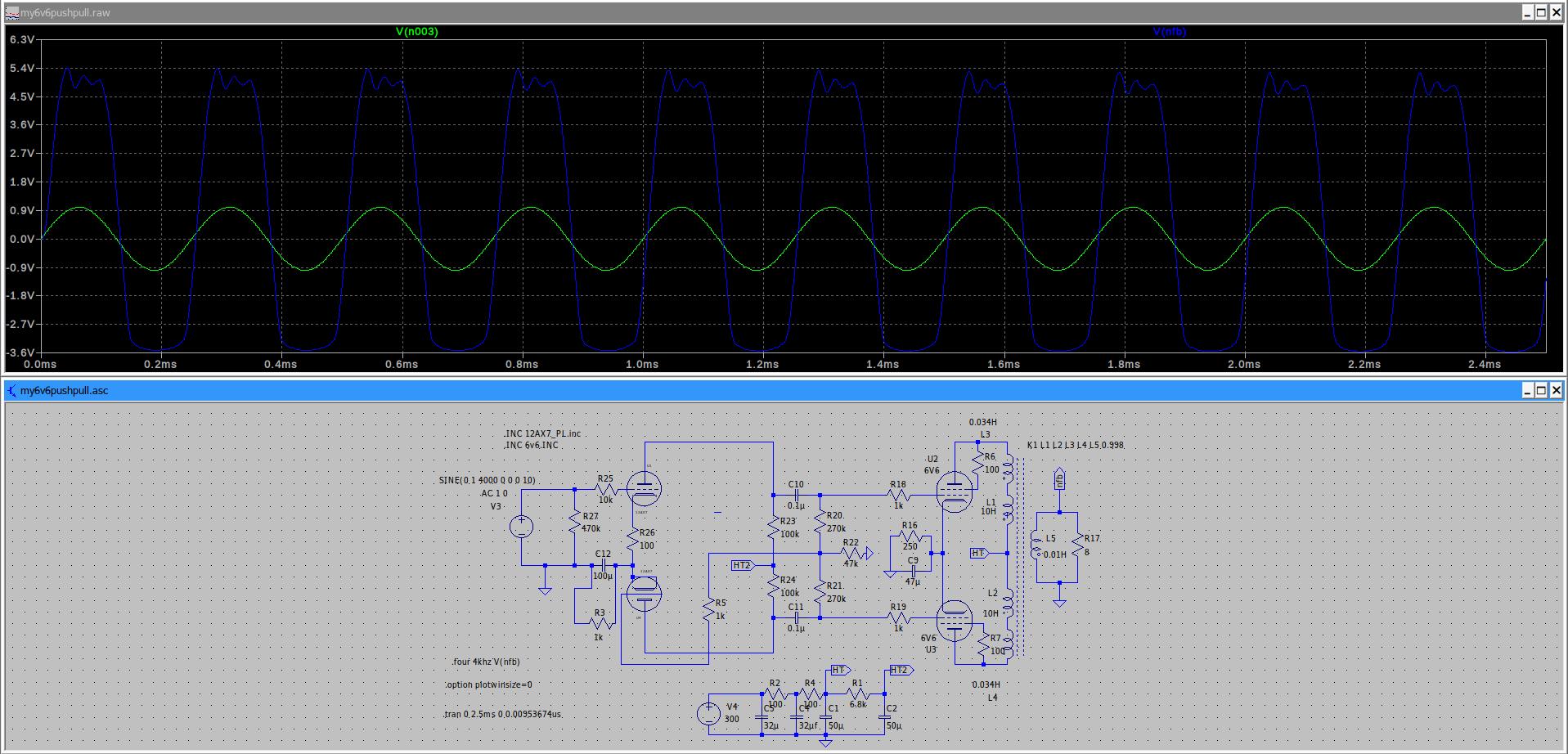
Task: Click capacitor C11 0.1µ symbol
Action: point(797,617)
